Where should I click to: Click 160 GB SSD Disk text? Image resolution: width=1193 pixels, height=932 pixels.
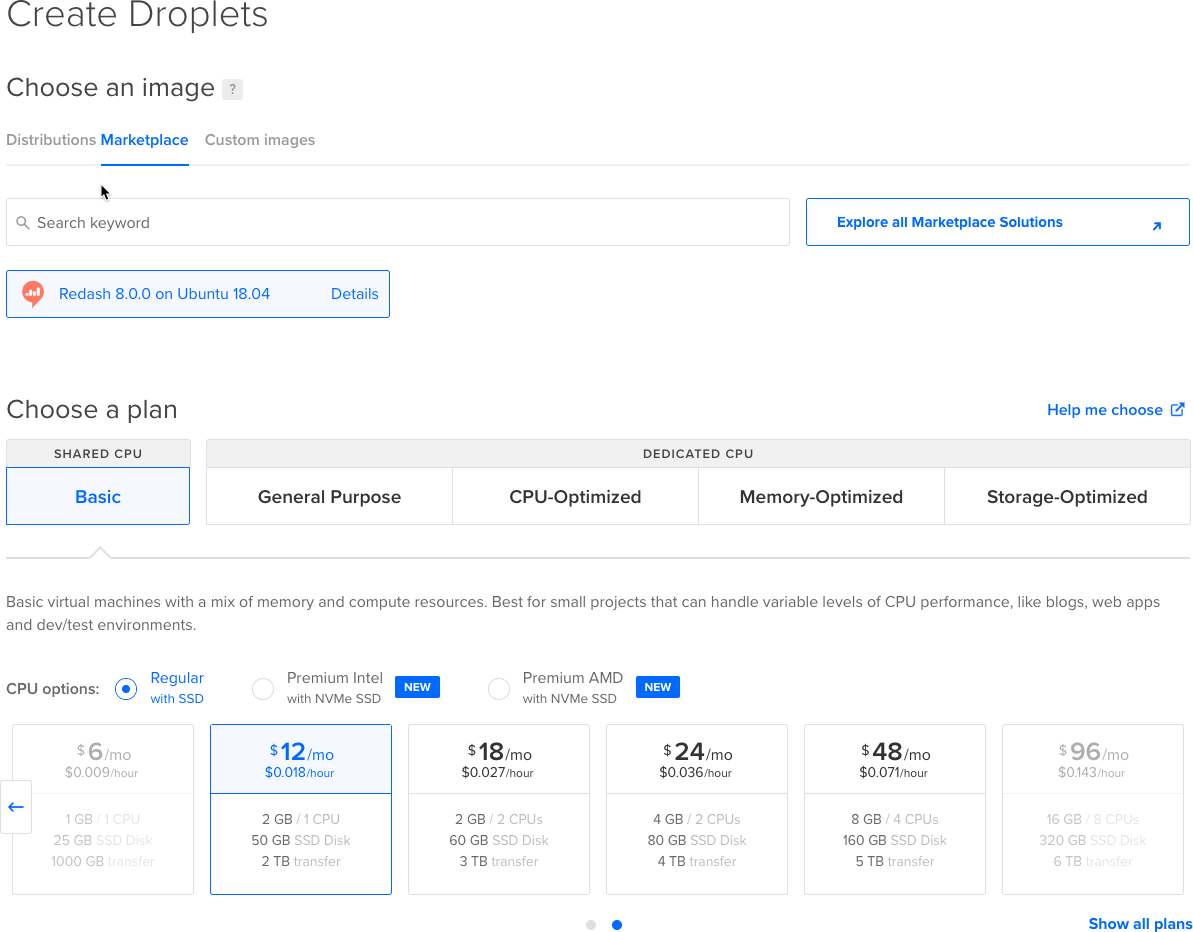pyautogui.click(x=895, y=841)
